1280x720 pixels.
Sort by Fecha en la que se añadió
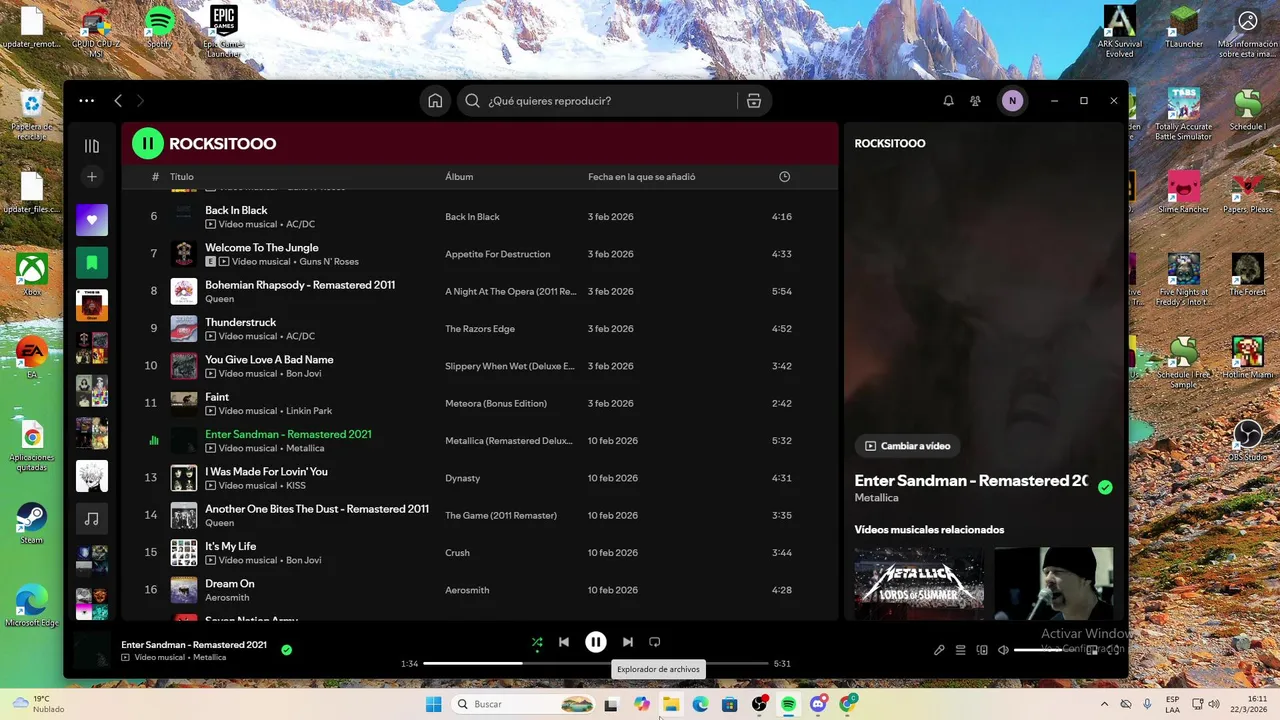(642, 177)
